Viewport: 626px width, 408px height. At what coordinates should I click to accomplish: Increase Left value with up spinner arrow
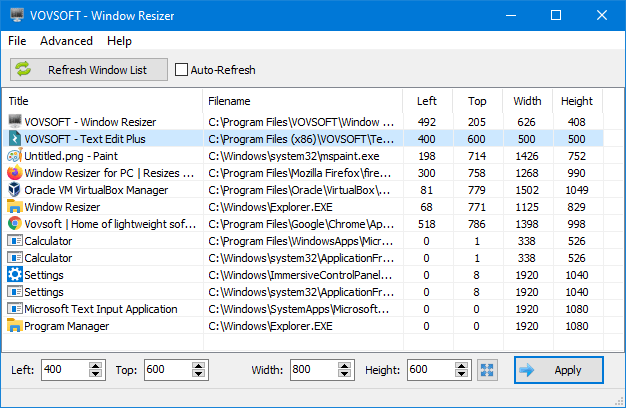pos(96,366)
